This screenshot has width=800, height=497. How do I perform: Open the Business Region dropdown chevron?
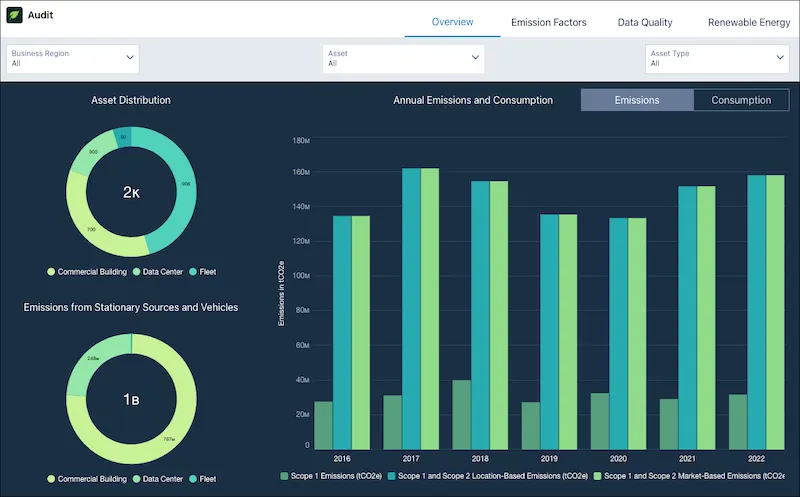coord(130,57)
